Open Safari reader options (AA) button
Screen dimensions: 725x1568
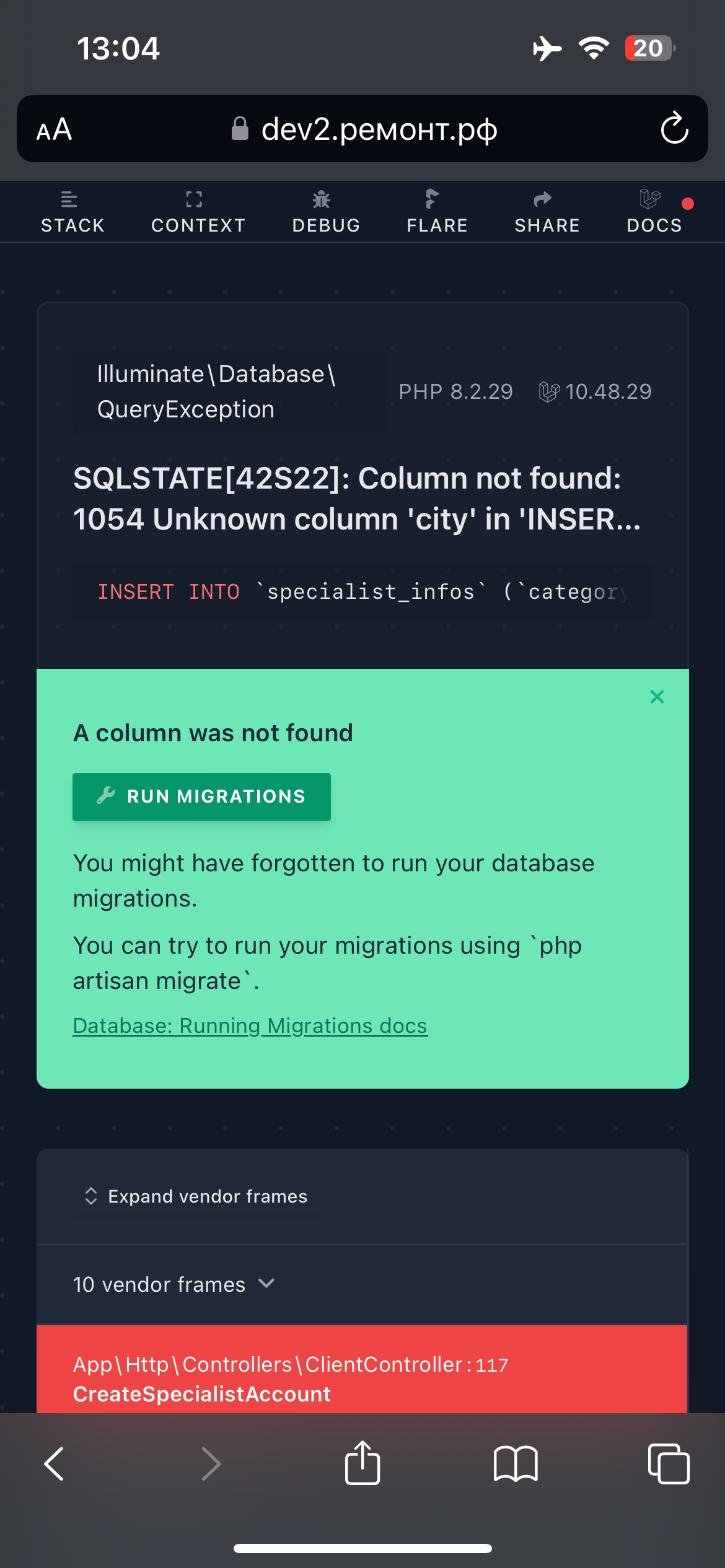(55, 129)
